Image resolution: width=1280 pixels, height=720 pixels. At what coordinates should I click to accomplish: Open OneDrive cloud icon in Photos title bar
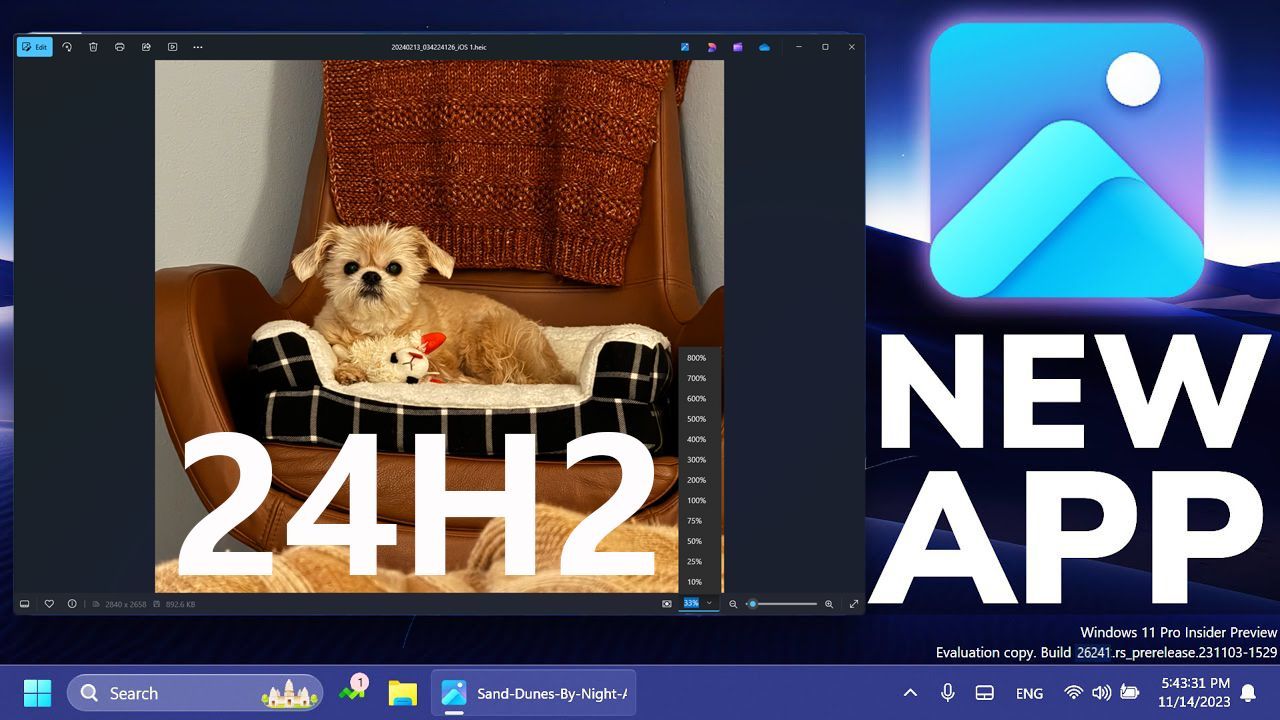(764, 47)
